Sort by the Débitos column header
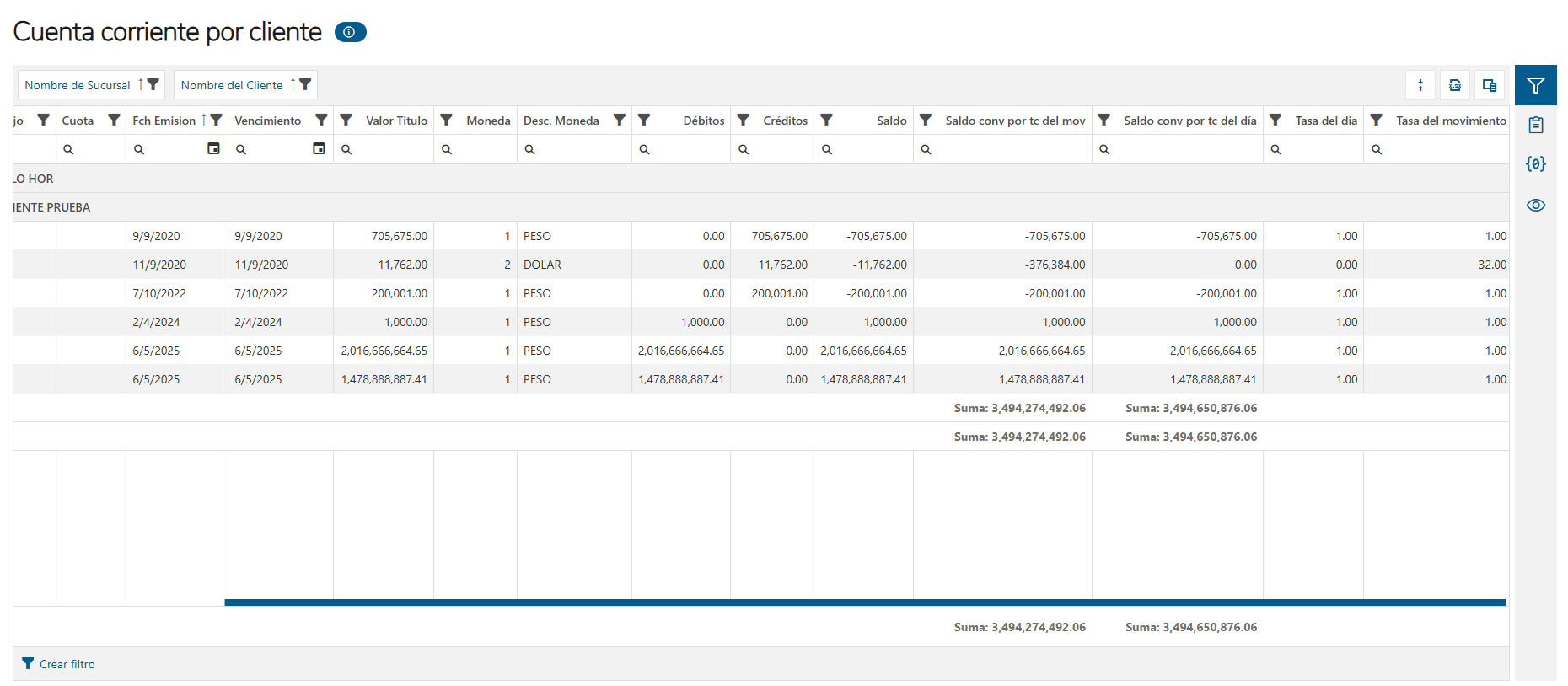The width and height of the screenshot is (1568, 686). pyautogui.click(x=703, y=121)
